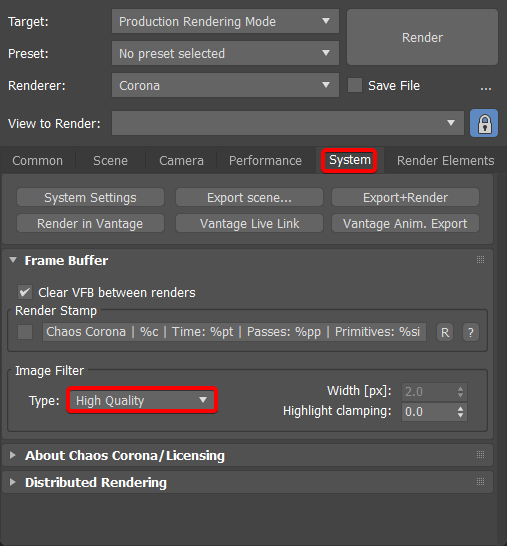507x546 pixels.
Task: Enable the Render Stamp checkbox
Action: (x=25, y=332)
